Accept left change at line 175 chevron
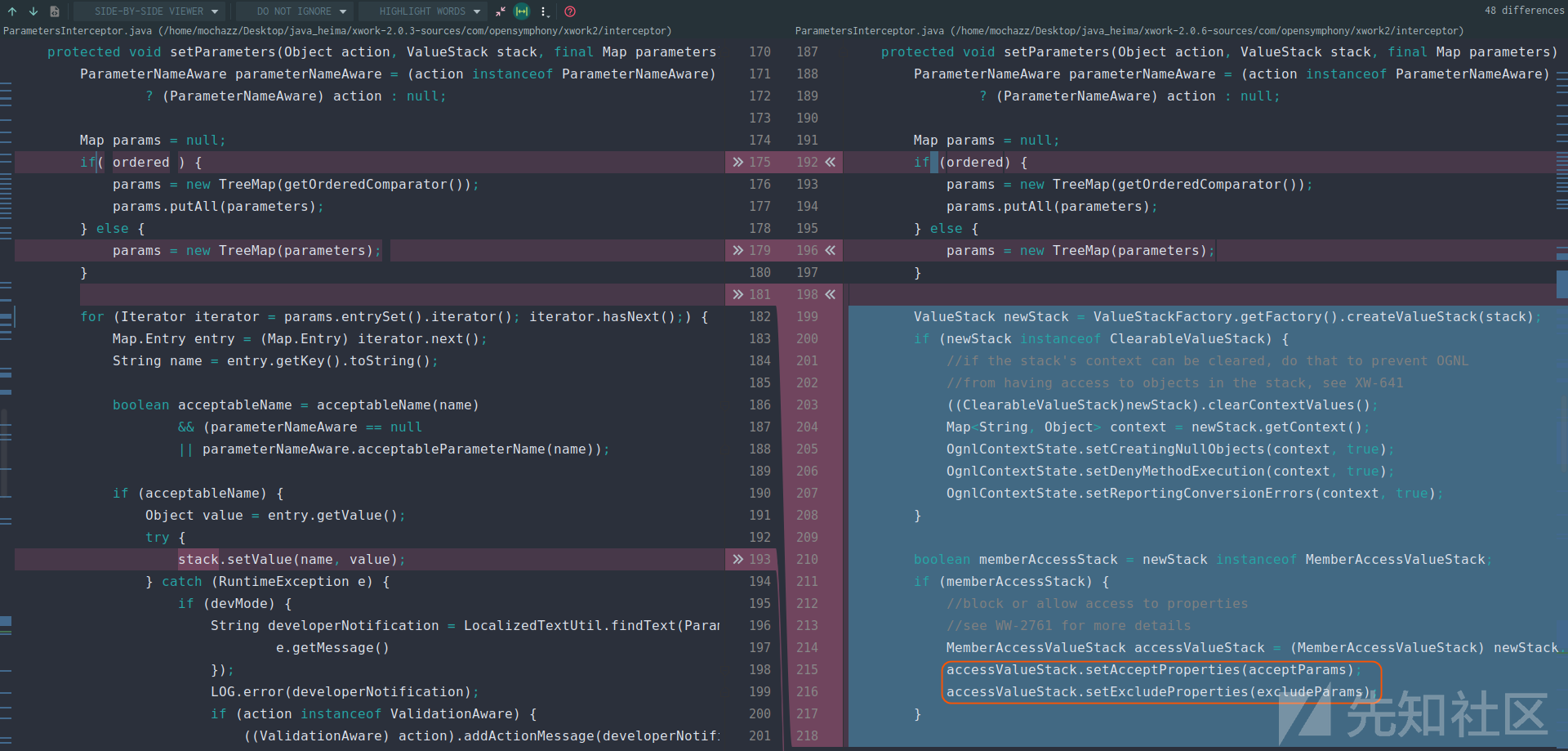The width and height of the screenshot is (1568, 751). point(738,162)
